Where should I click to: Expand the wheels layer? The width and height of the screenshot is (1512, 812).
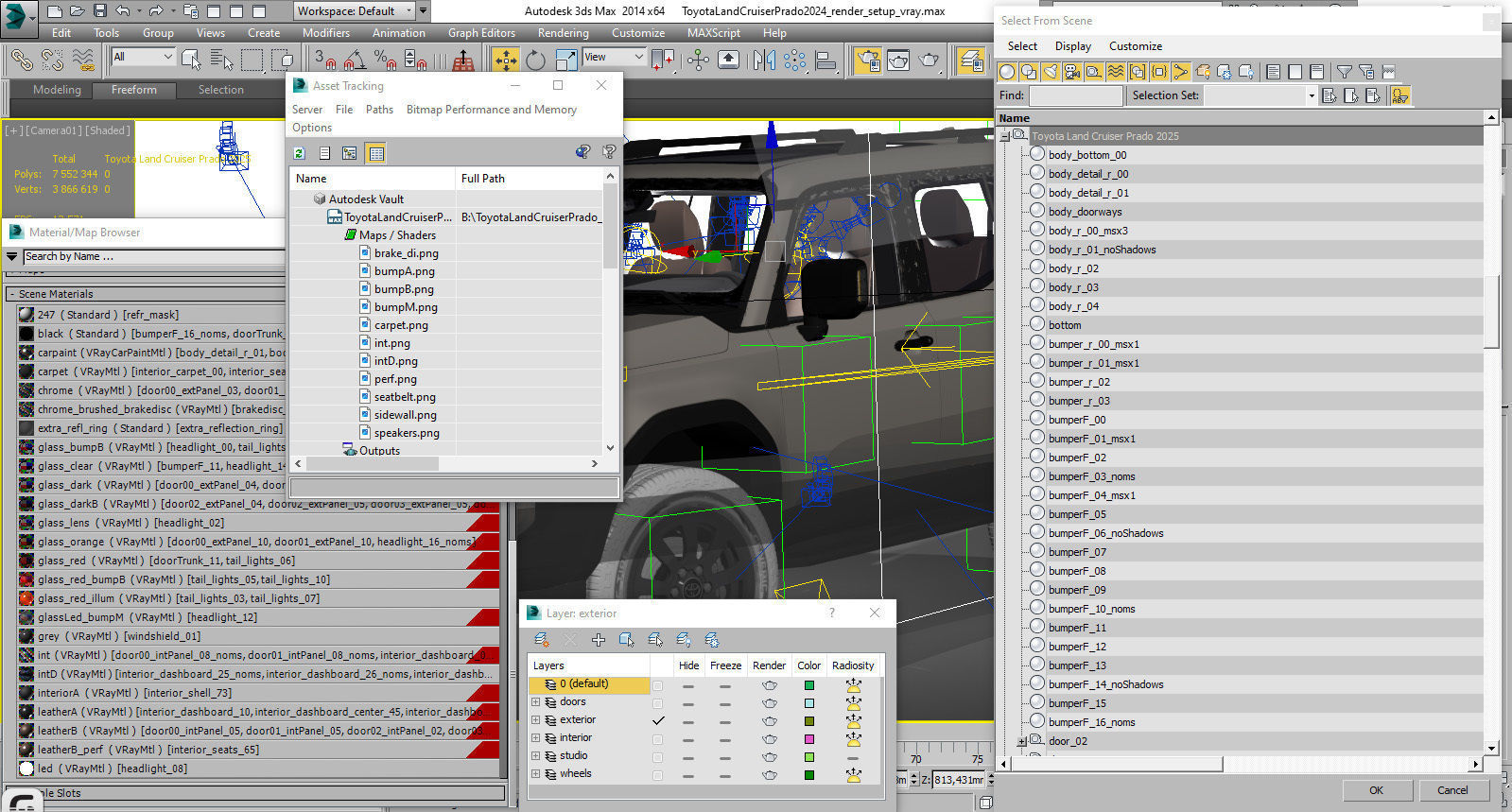point(535,774)
